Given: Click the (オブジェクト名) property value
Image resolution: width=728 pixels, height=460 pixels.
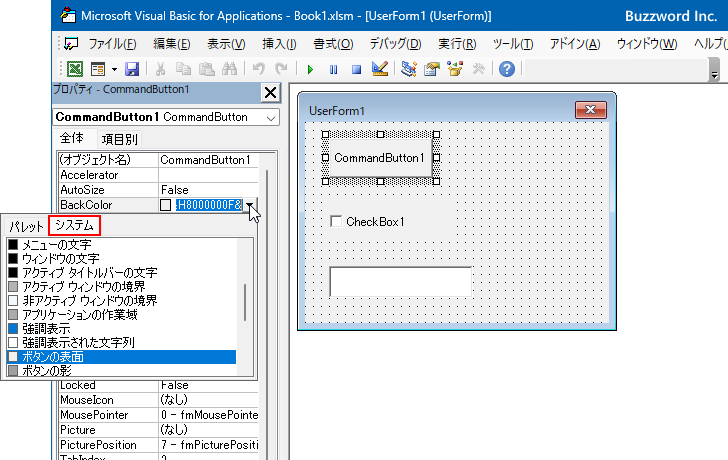Looking at the screenshot, I should tap(208, 160).
